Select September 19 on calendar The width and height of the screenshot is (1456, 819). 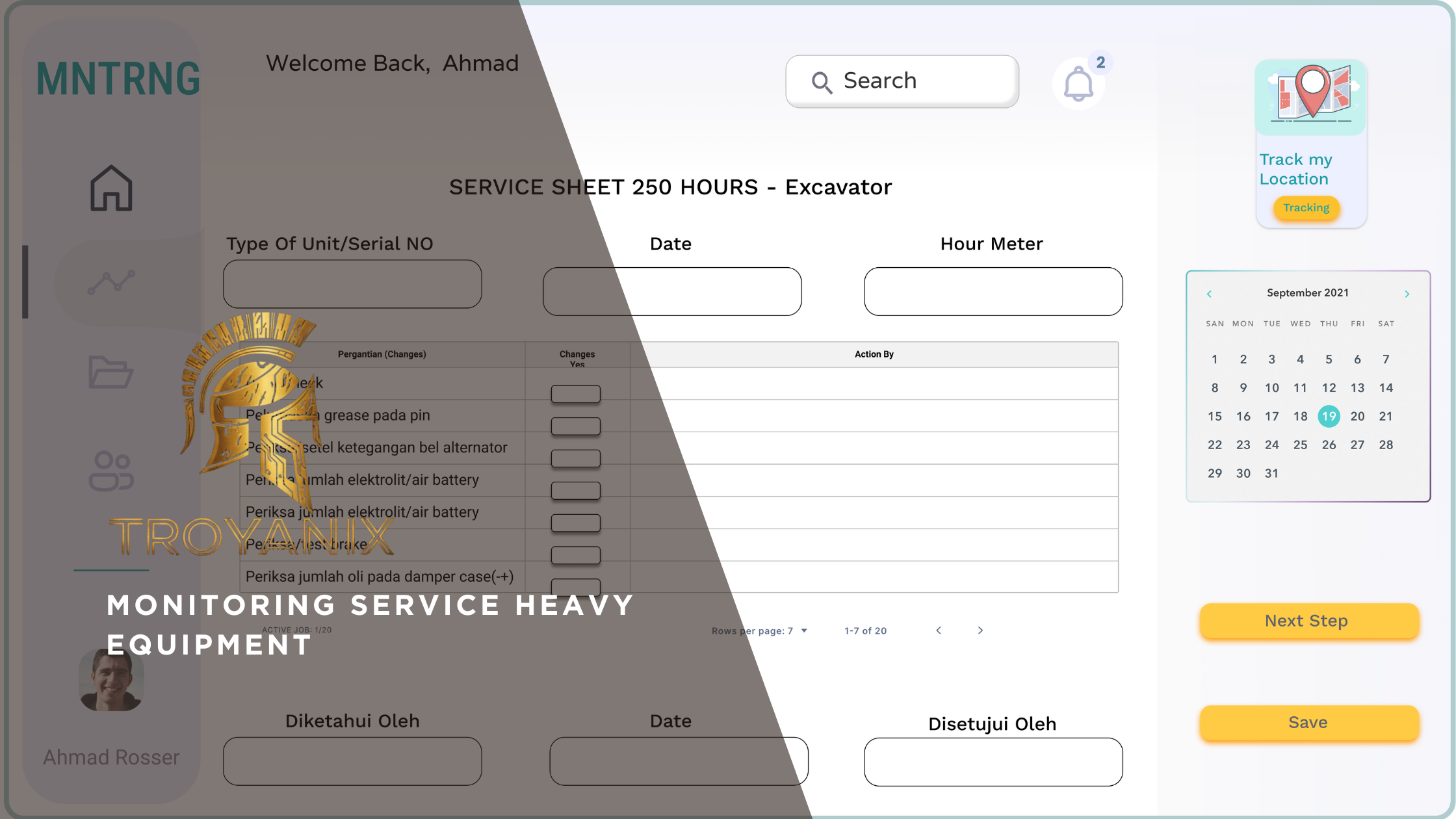tap(1329, 416)
